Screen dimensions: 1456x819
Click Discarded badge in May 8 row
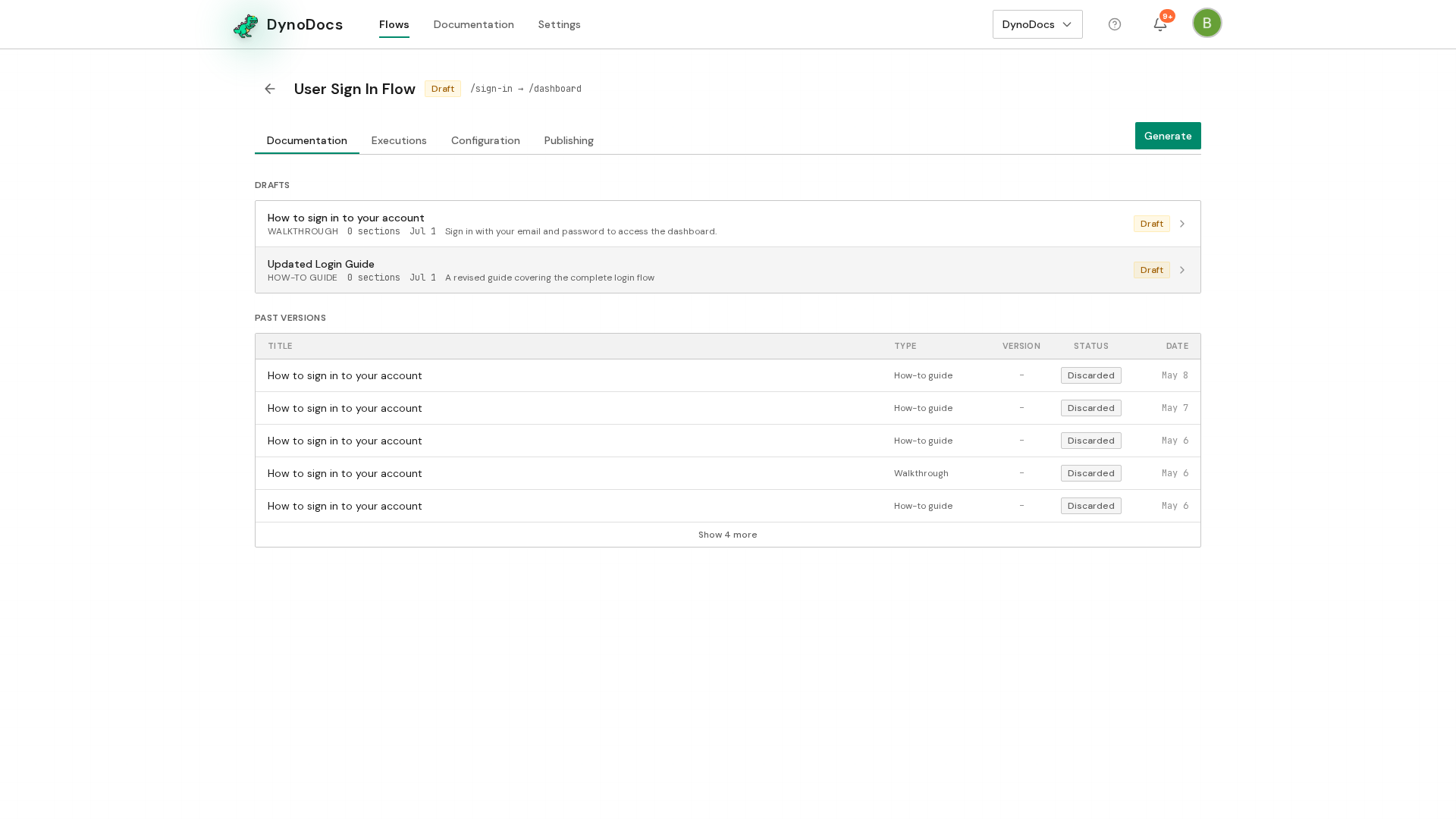[1091, 375]
